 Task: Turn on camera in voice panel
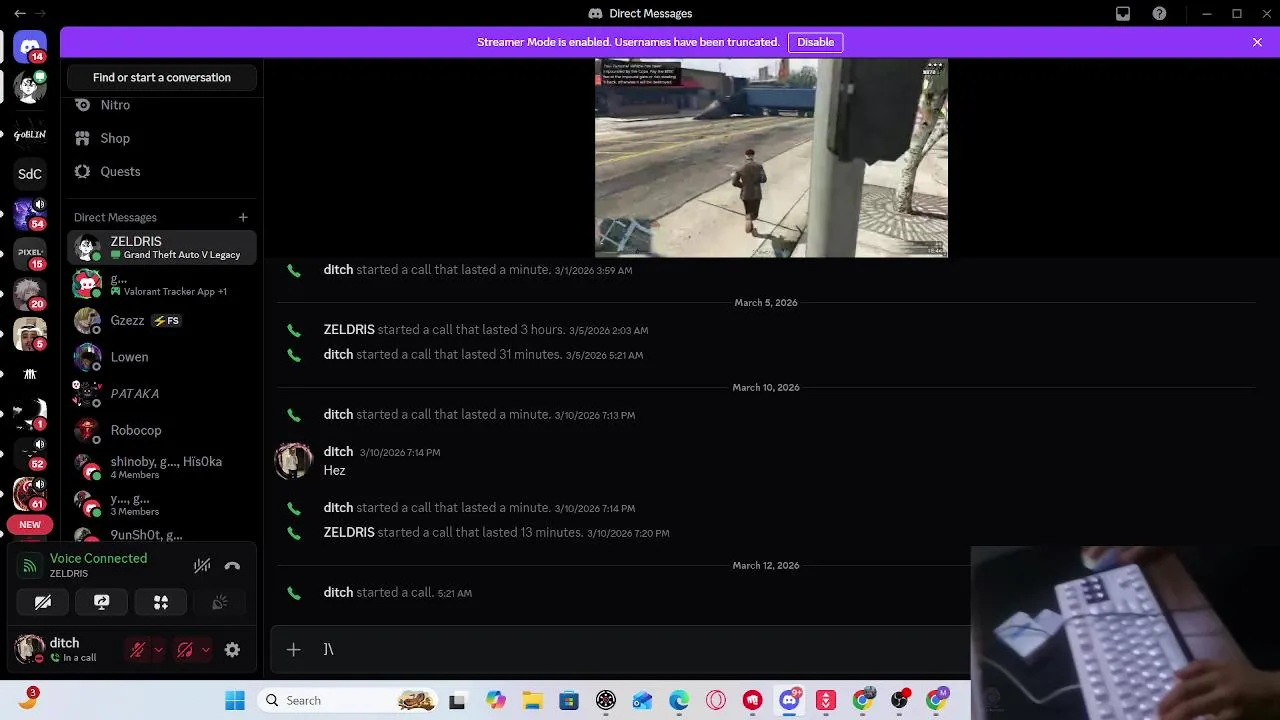(43, 602)
